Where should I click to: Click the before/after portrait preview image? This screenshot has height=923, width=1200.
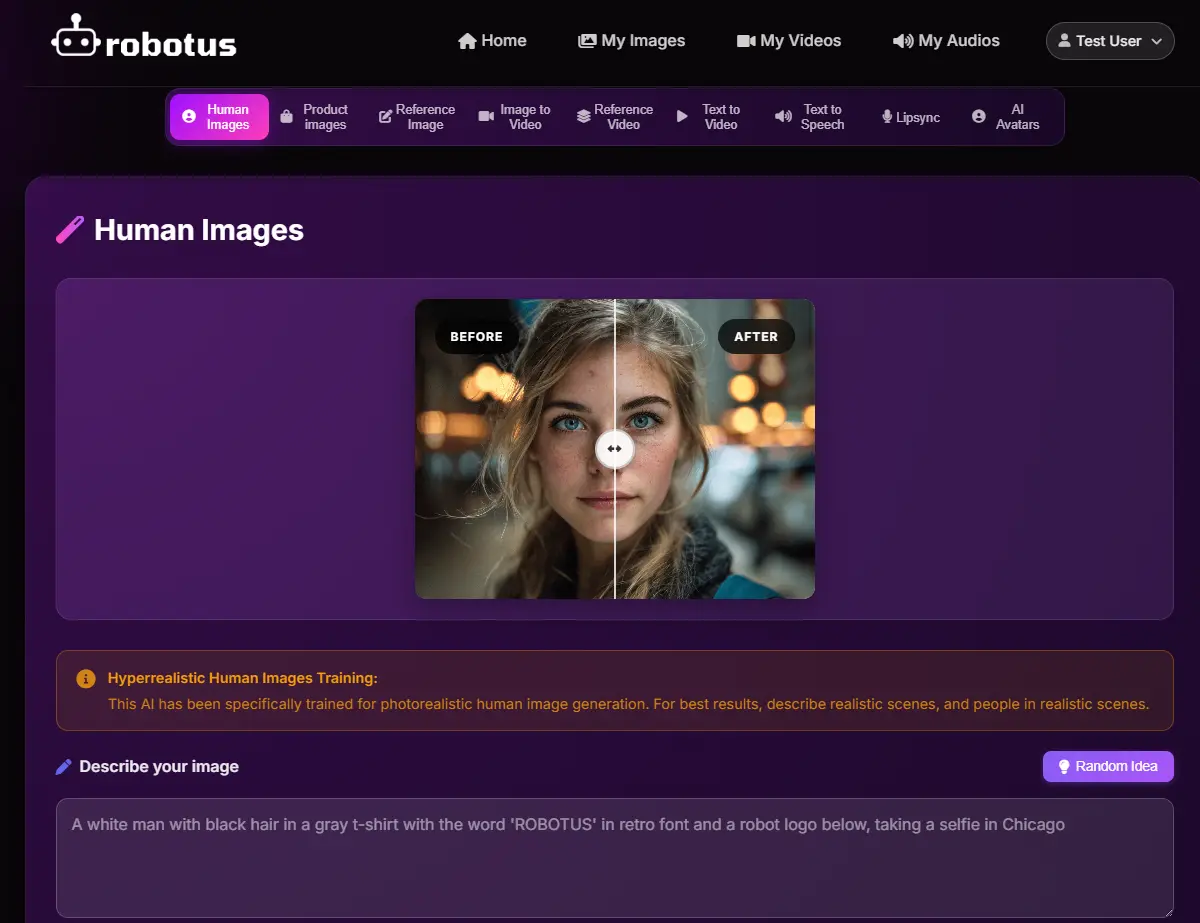pos(614,449)
